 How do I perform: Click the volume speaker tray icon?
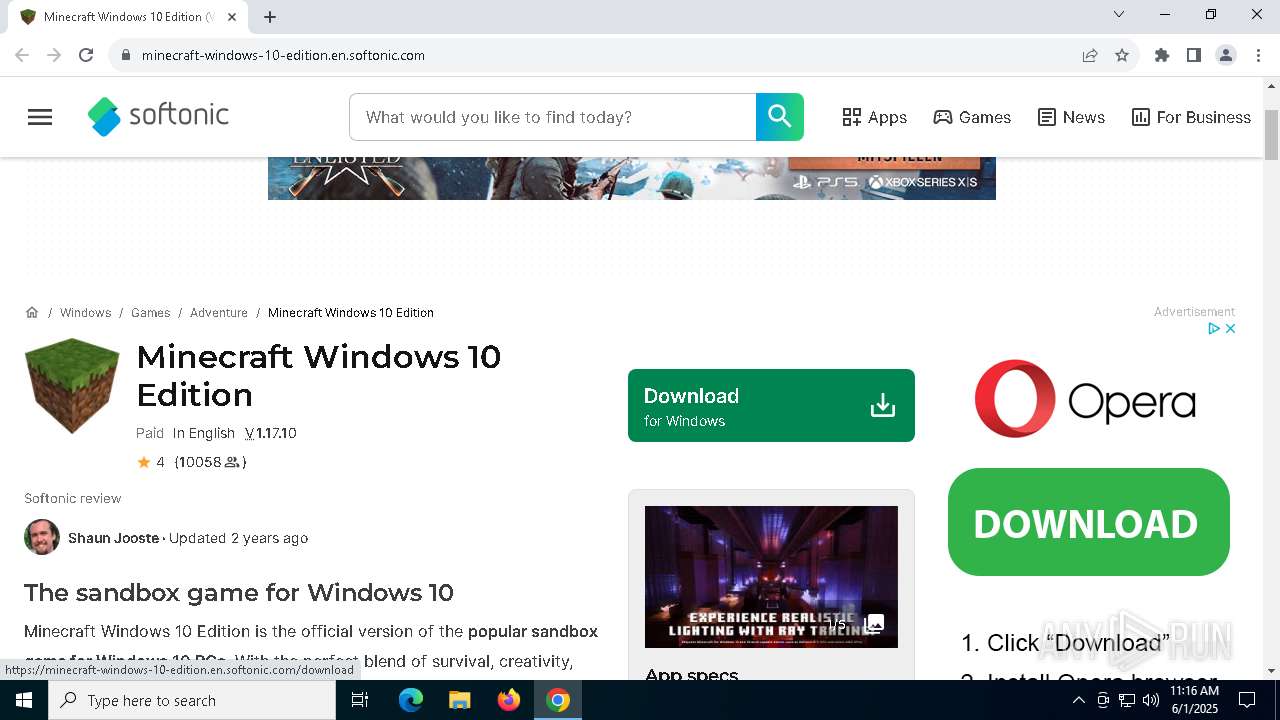[1151, 700]
